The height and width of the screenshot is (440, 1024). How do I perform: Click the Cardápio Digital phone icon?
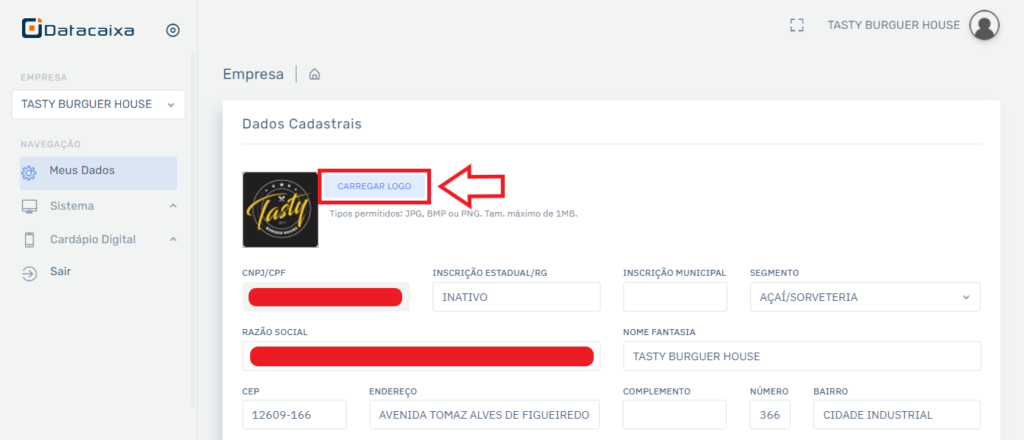coord(29,240)
